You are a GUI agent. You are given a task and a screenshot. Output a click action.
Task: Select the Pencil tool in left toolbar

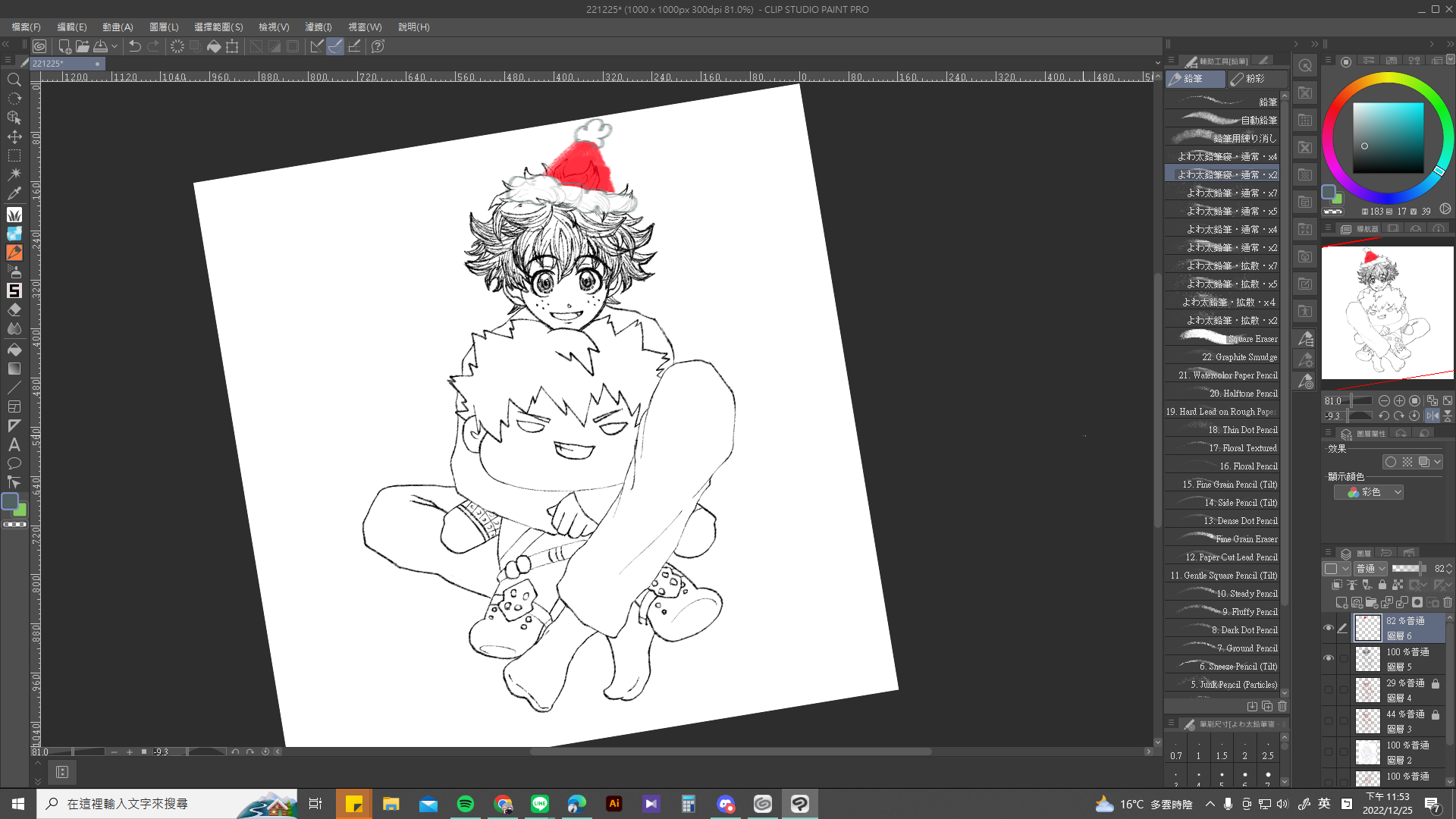pos(14,253)
